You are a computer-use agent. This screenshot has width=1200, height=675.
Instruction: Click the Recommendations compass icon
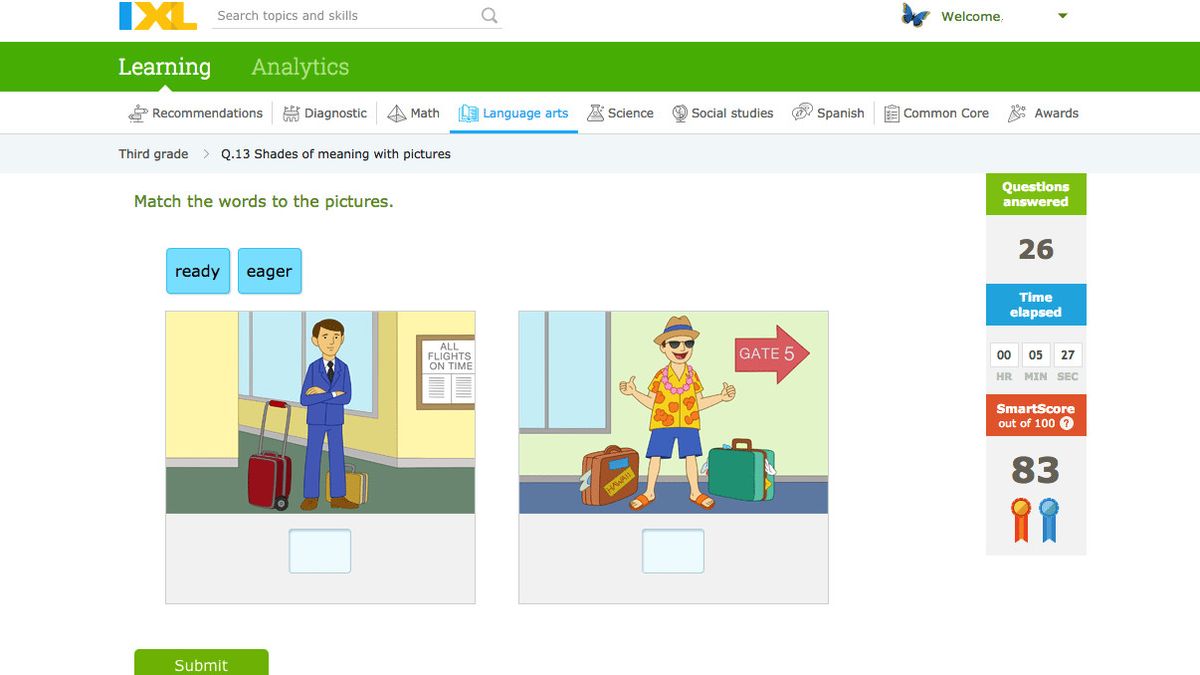(x=137, y=113)
